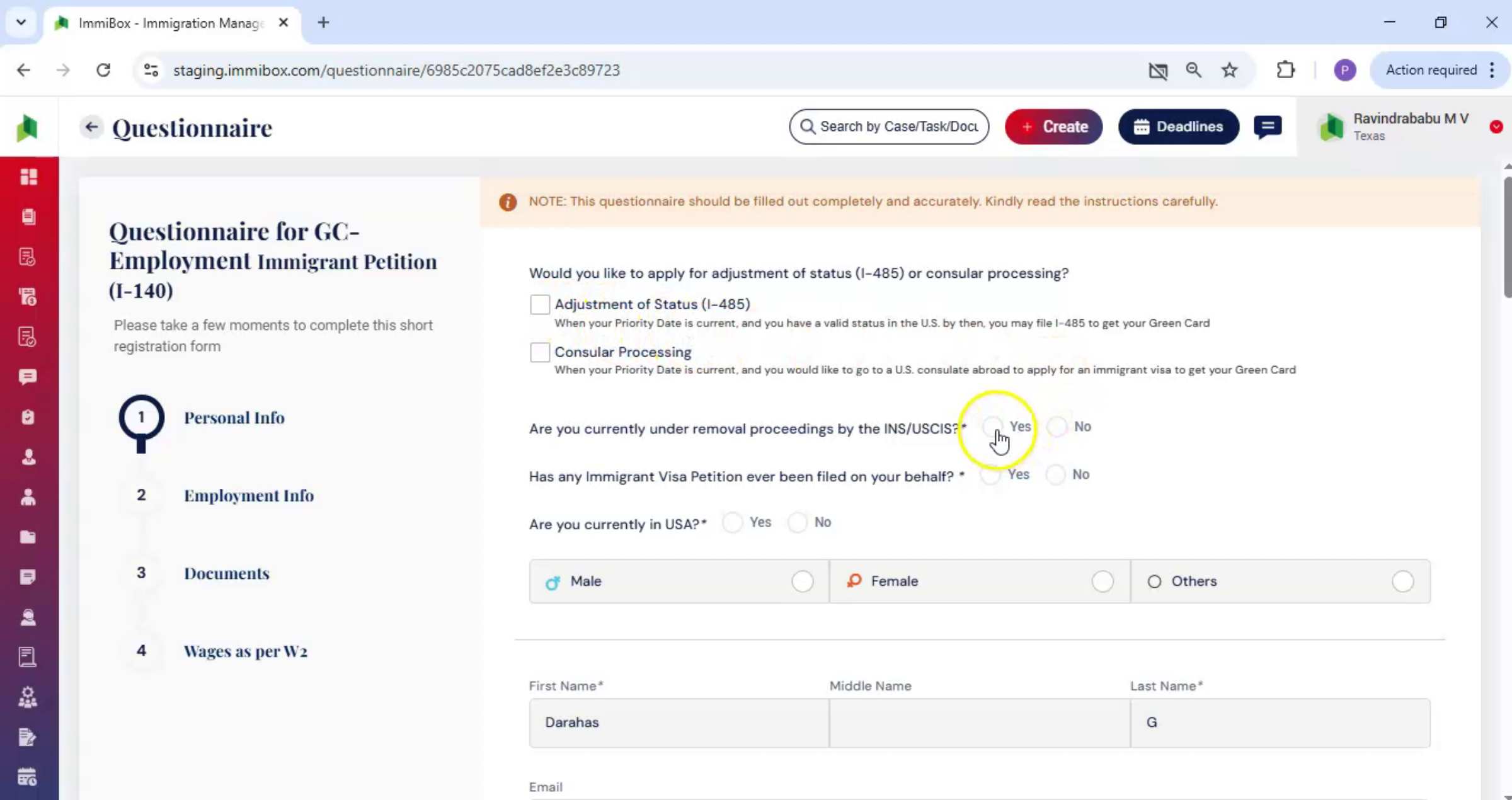This screenshot has width=1512, height=800.
Task: Open Chrome three-dot menu
Action: click(x=1492, y=70)
